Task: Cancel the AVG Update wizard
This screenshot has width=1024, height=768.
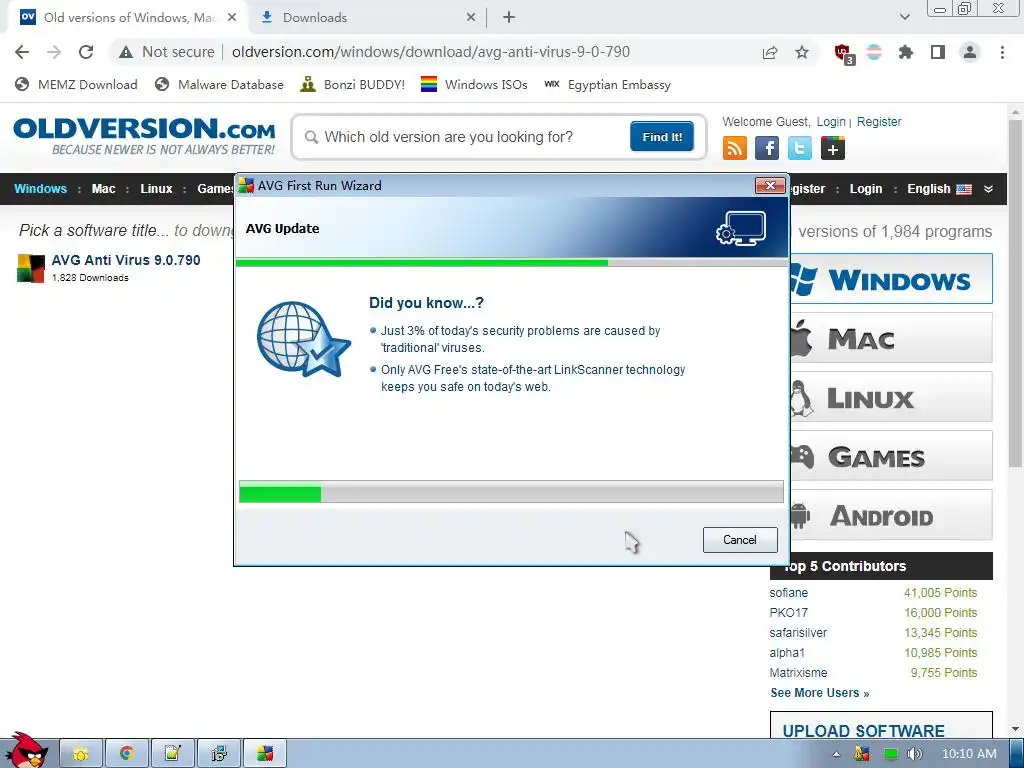Action: [740, 540]
